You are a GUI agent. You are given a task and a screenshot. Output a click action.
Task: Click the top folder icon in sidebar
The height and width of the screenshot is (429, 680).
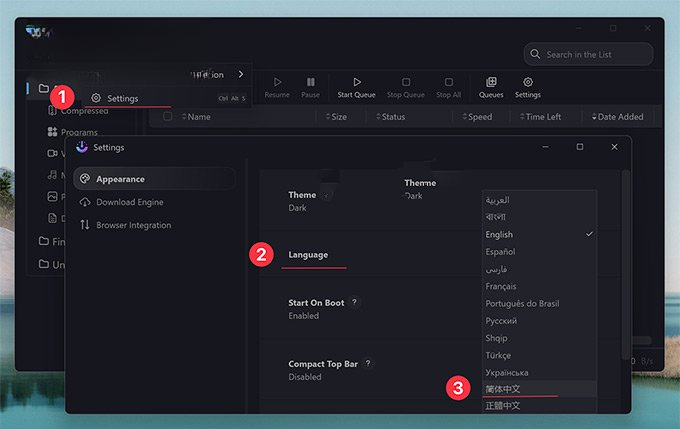tap(44, 88)
